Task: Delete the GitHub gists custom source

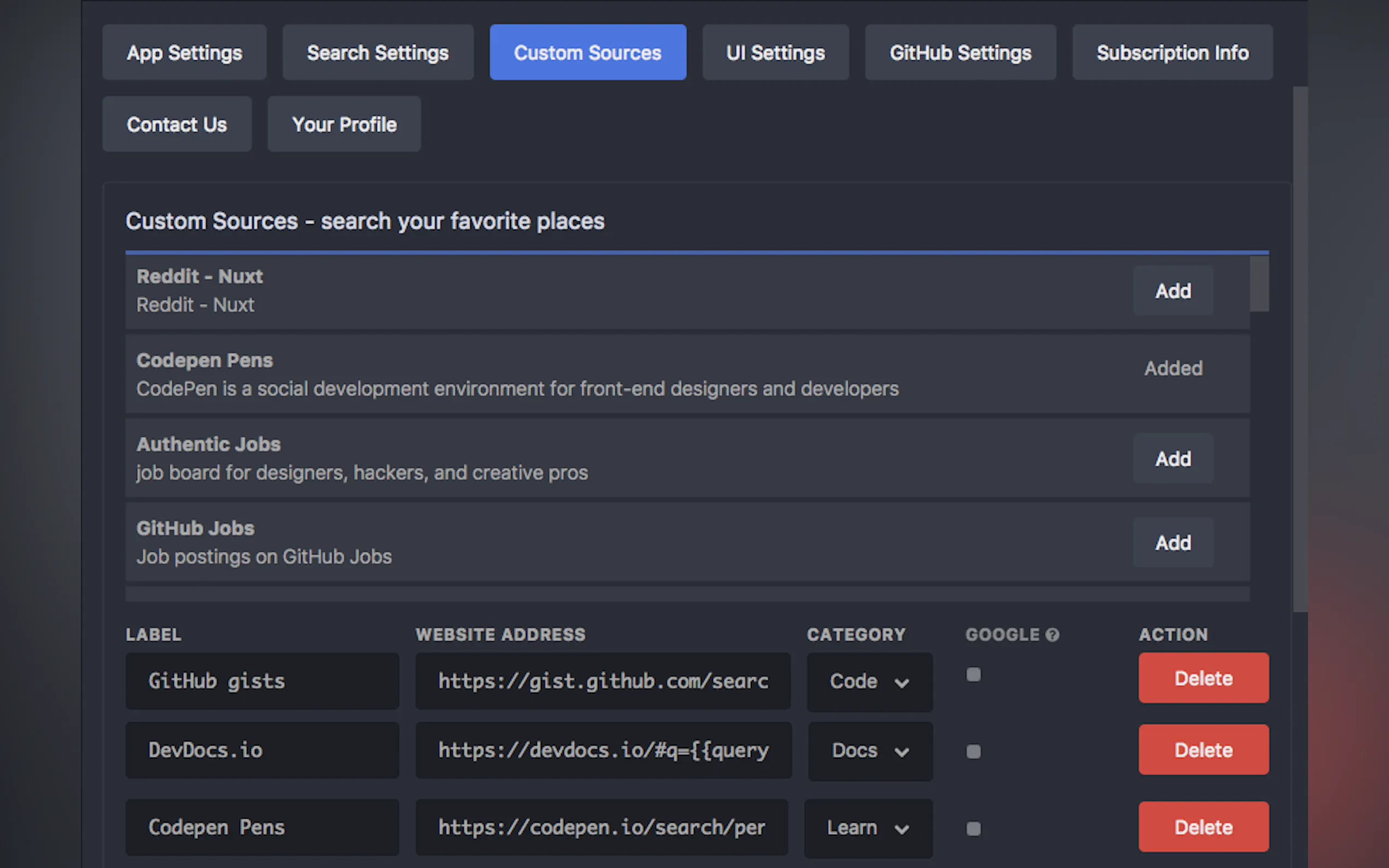Action: [1203, 678]
